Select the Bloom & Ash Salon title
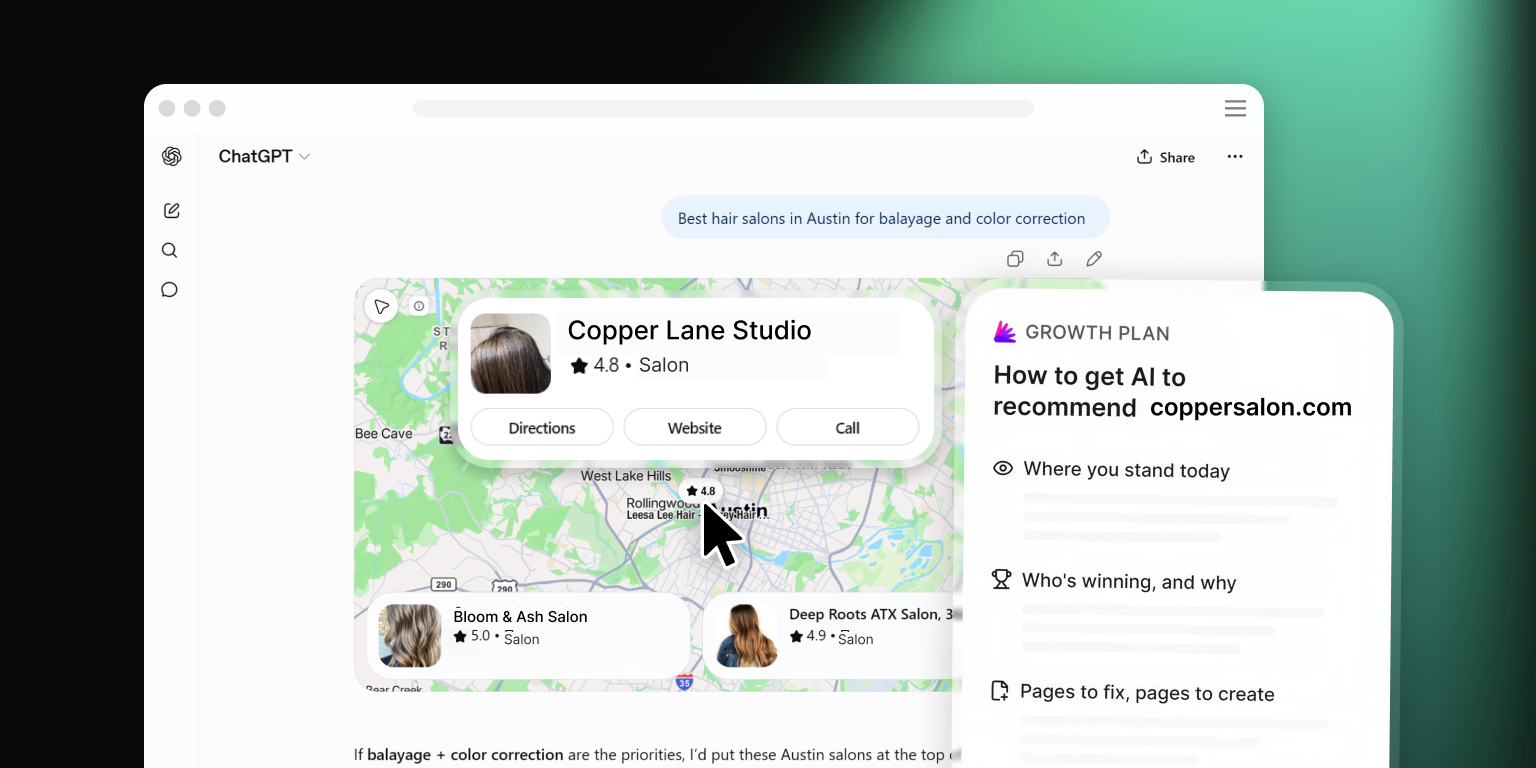Screen dimensions: 1536x768 (520, 616)
